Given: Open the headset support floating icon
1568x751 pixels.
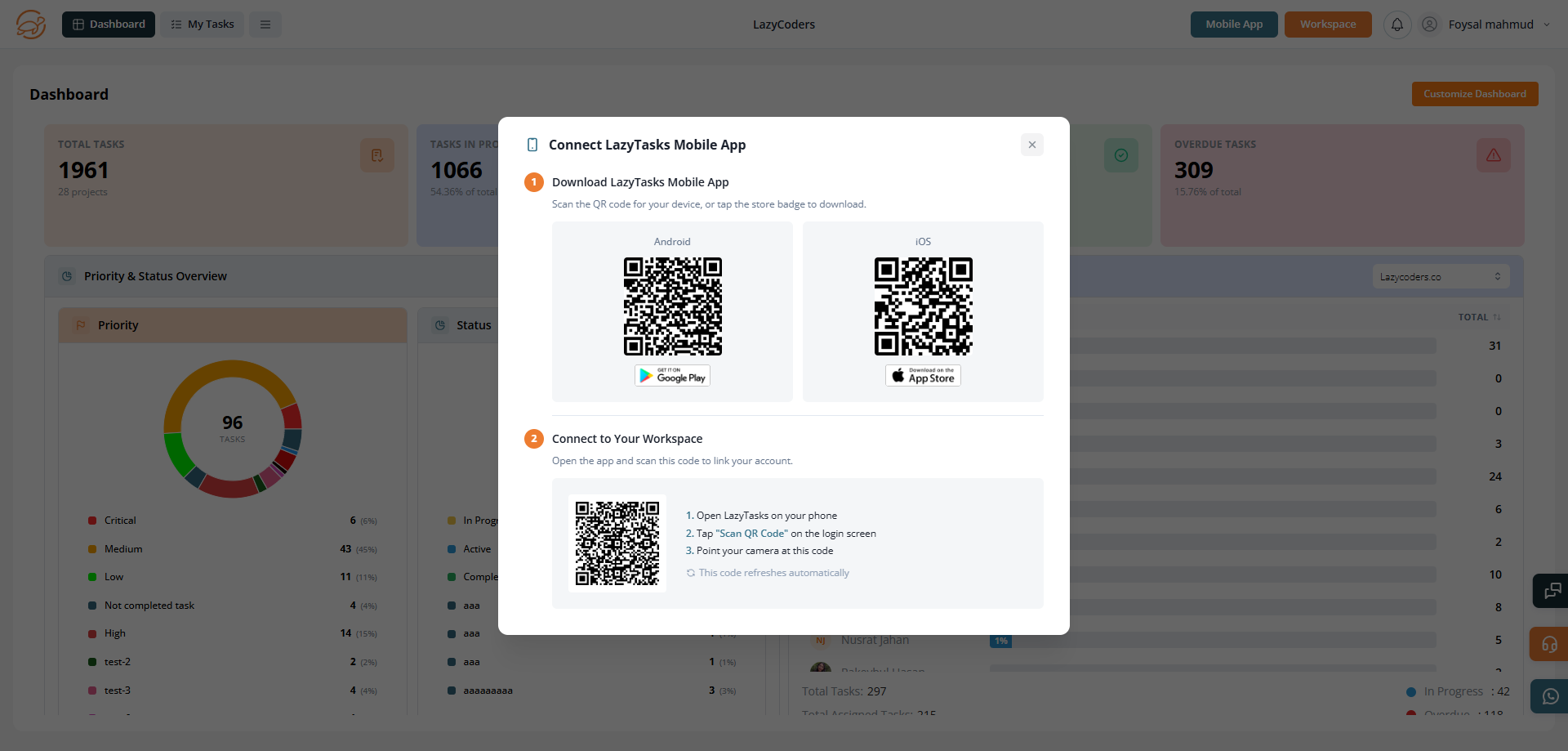Looking at the screenshot, I should point(1549,644).
